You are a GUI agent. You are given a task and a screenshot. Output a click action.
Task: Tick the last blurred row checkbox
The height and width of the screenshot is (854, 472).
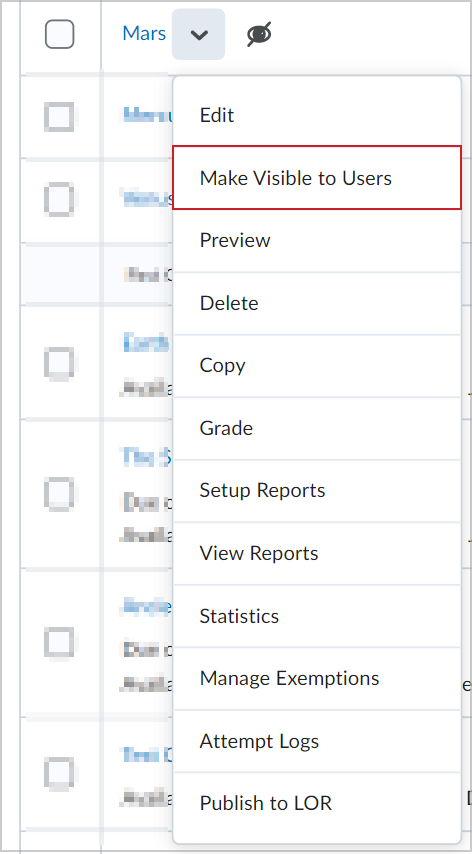click(59, 773)
